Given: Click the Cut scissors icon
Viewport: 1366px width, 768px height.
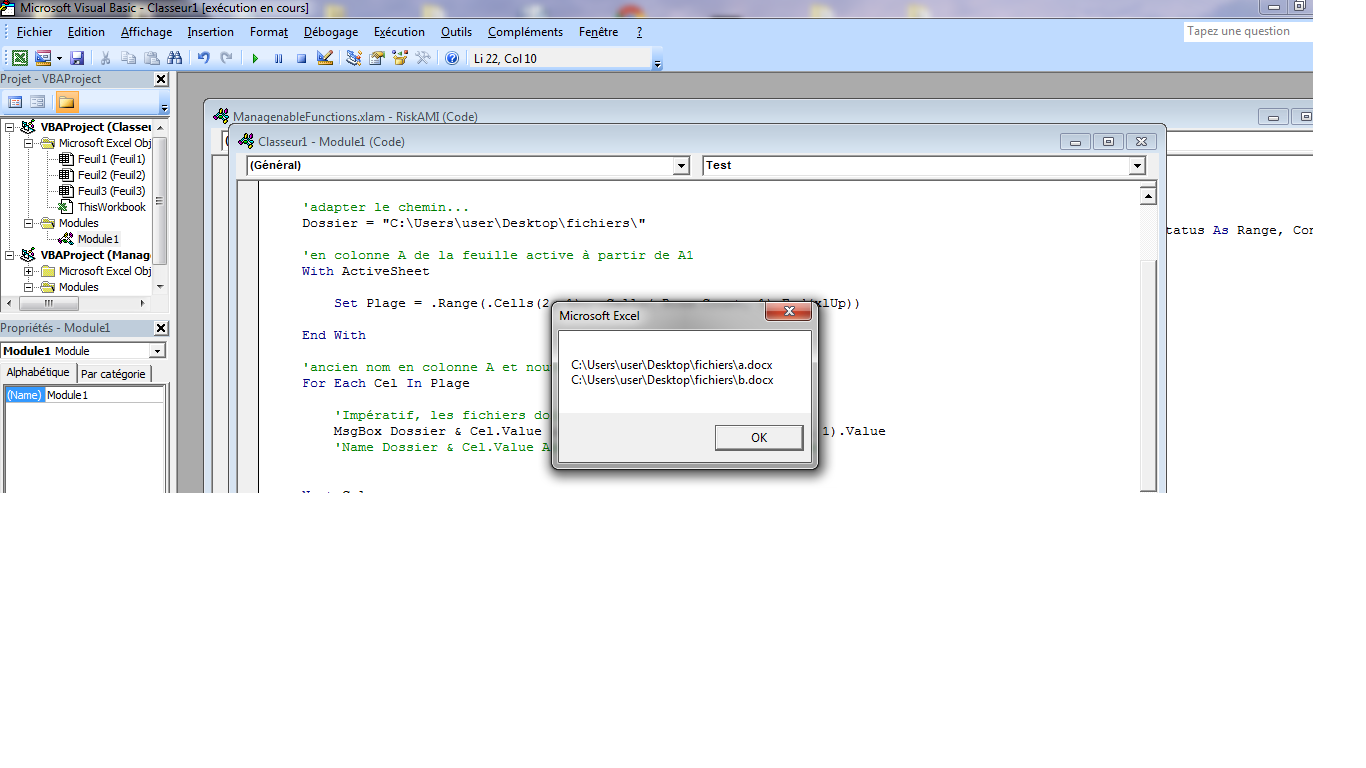Looking at the screenshot, I should (x=105, y=58).
